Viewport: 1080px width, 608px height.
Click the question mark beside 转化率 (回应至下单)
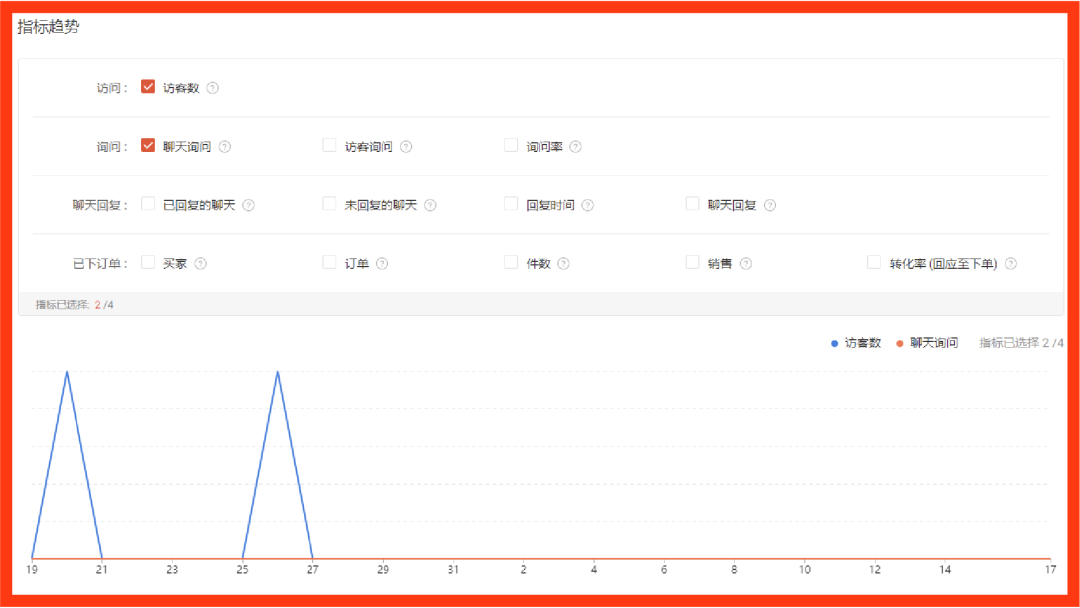(x=1011, y=263)
